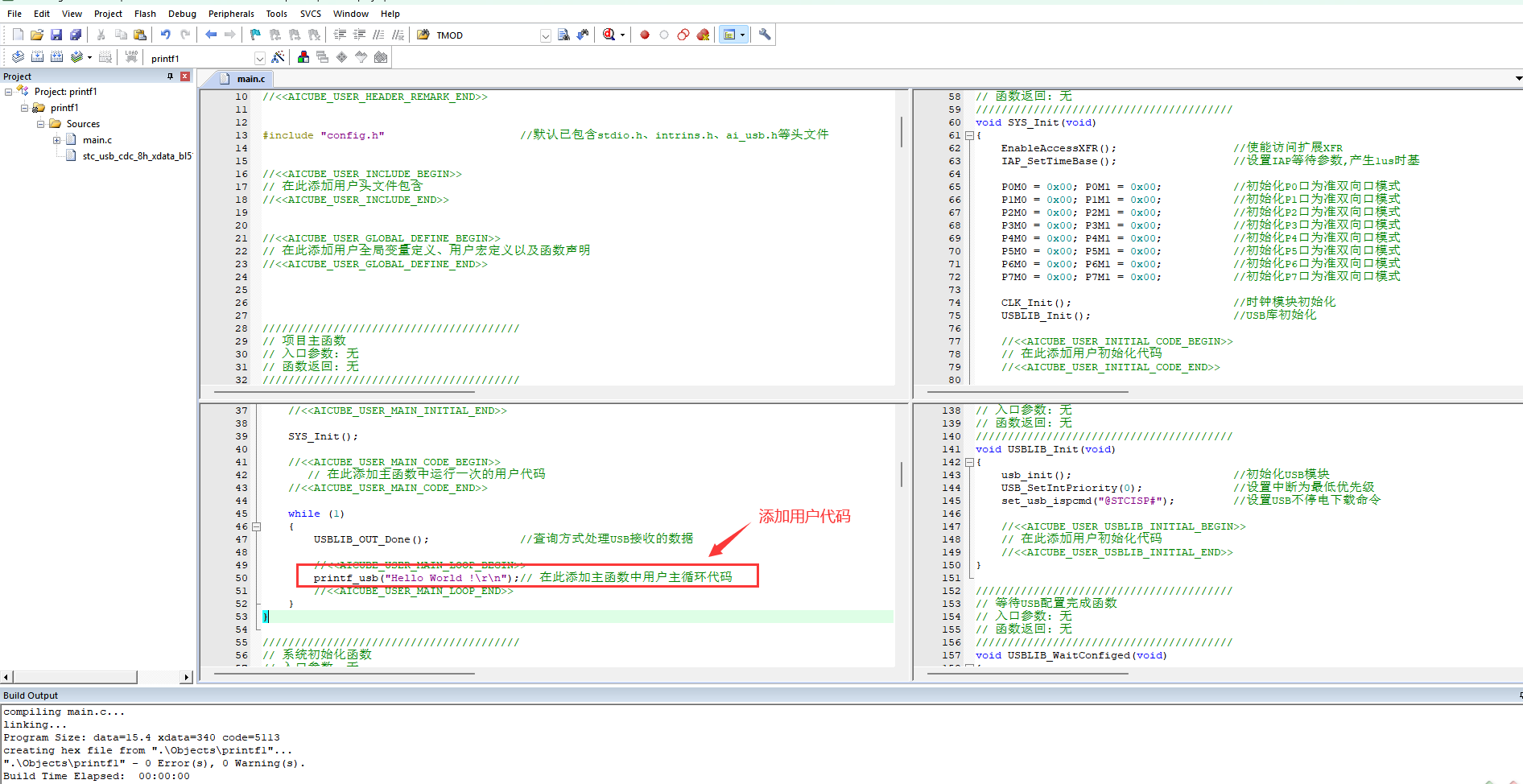Collapse the Project: printf1 tree node
This screenshot has height=784, width=1523.
(x=8, y=92)
